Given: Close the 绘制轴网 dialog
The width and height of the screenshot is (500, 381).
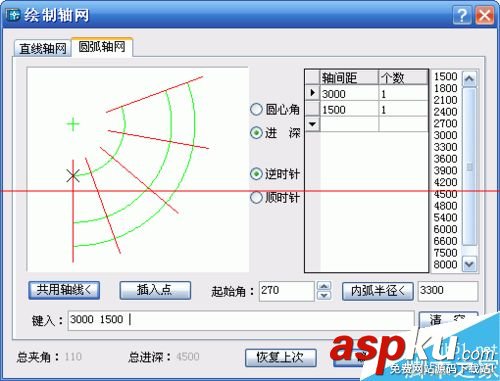Looking at the screenshot, I should [484, 15].
